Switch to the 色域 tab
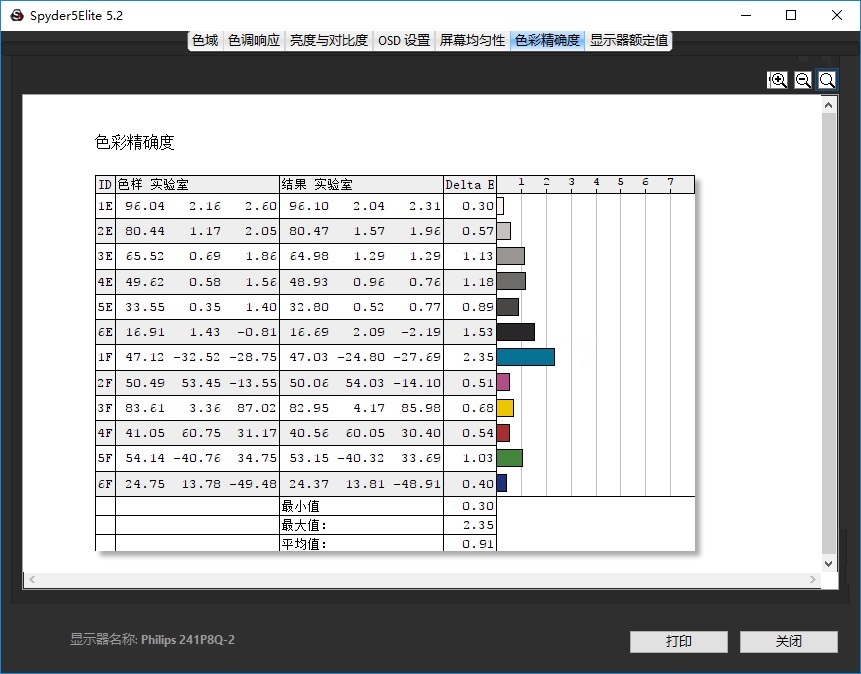The width and height of the screenshot is (861, 674). 205,41
